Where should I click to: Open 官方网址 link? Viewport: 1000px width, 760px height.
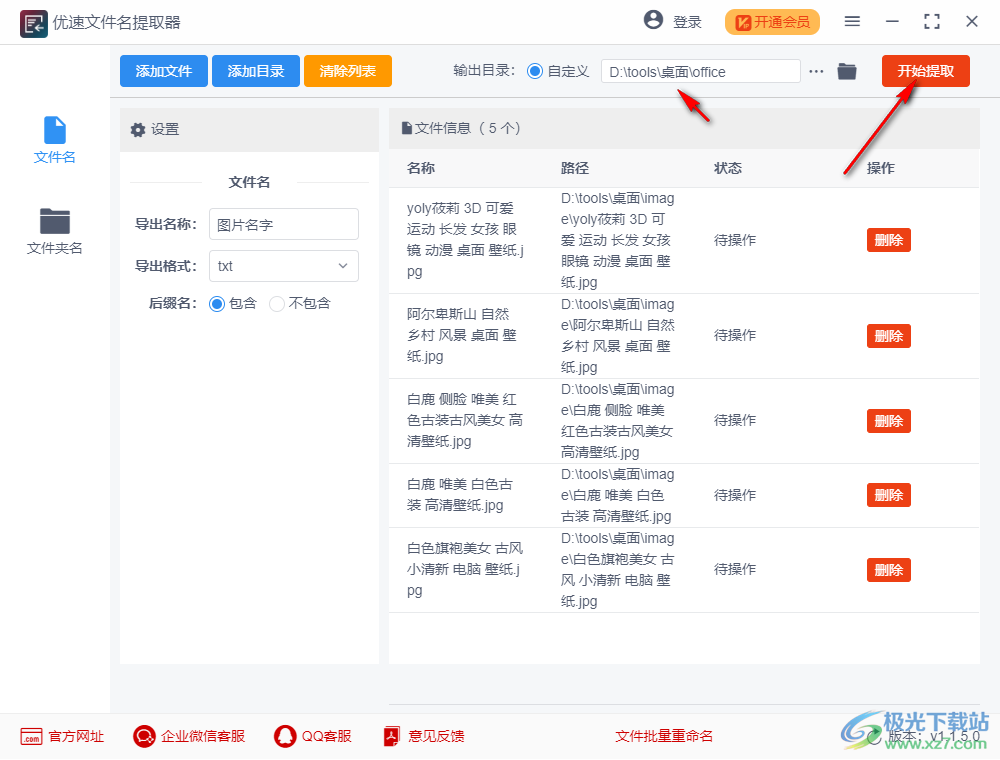pos(77,736)
